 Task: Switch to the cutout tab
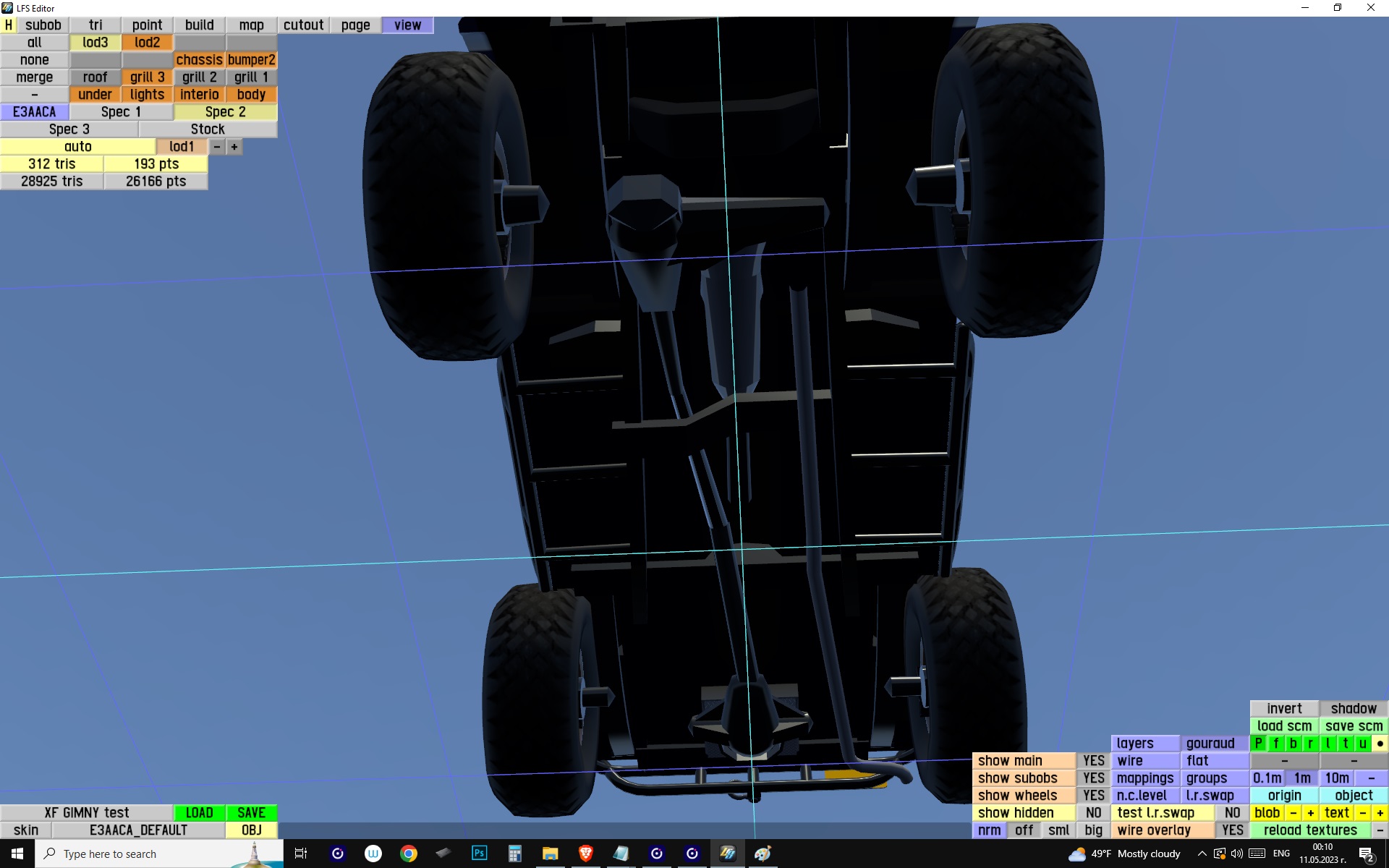[x=303, y=25]
